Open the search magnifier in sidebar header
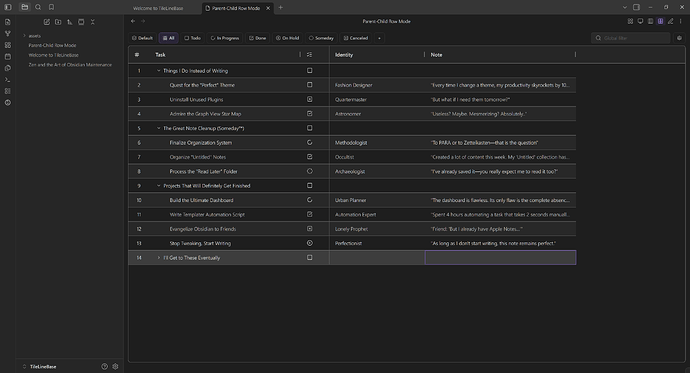The image size is (690, 373). (x=38, y=7)
